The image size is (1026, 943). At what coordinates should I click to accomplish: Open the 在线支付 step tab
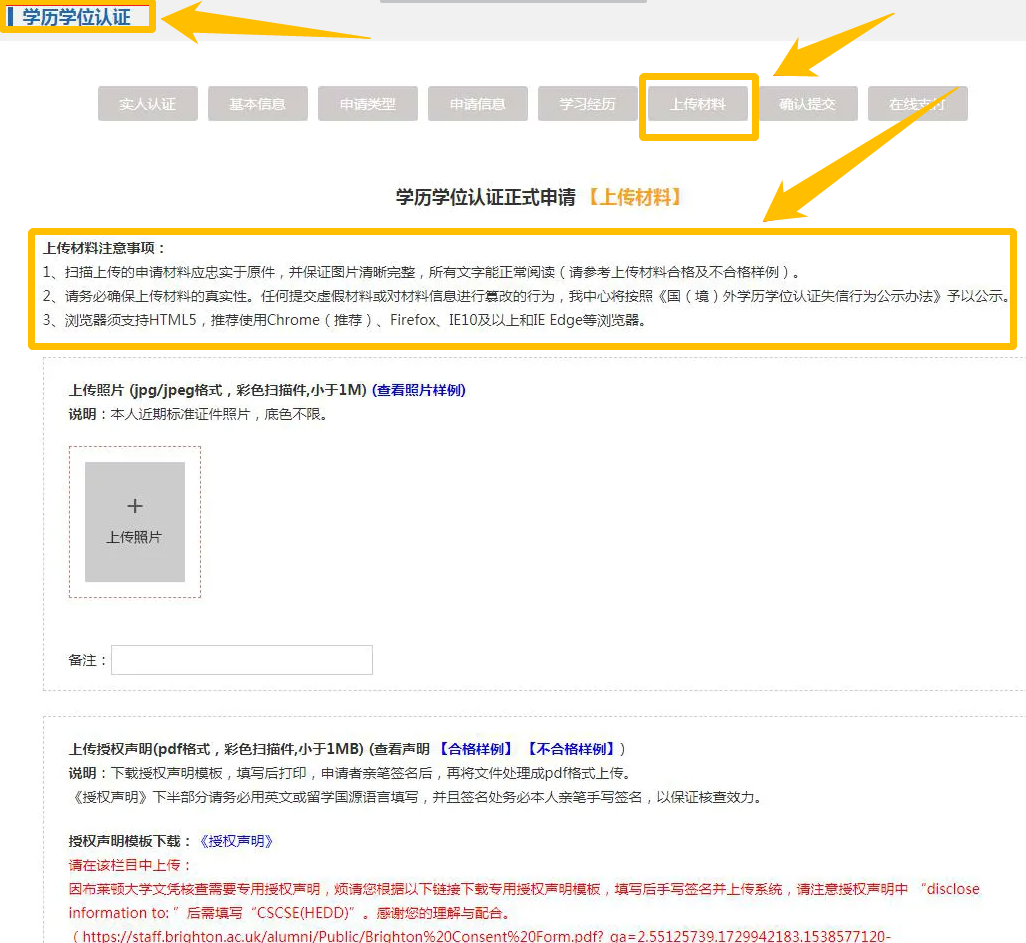pos(918,104)
